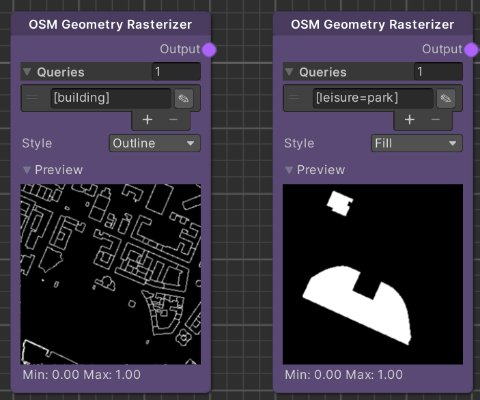Viewport: 480px width, 400px height.
Task: Click the Queries count field in left node
Action: [176, 71]
